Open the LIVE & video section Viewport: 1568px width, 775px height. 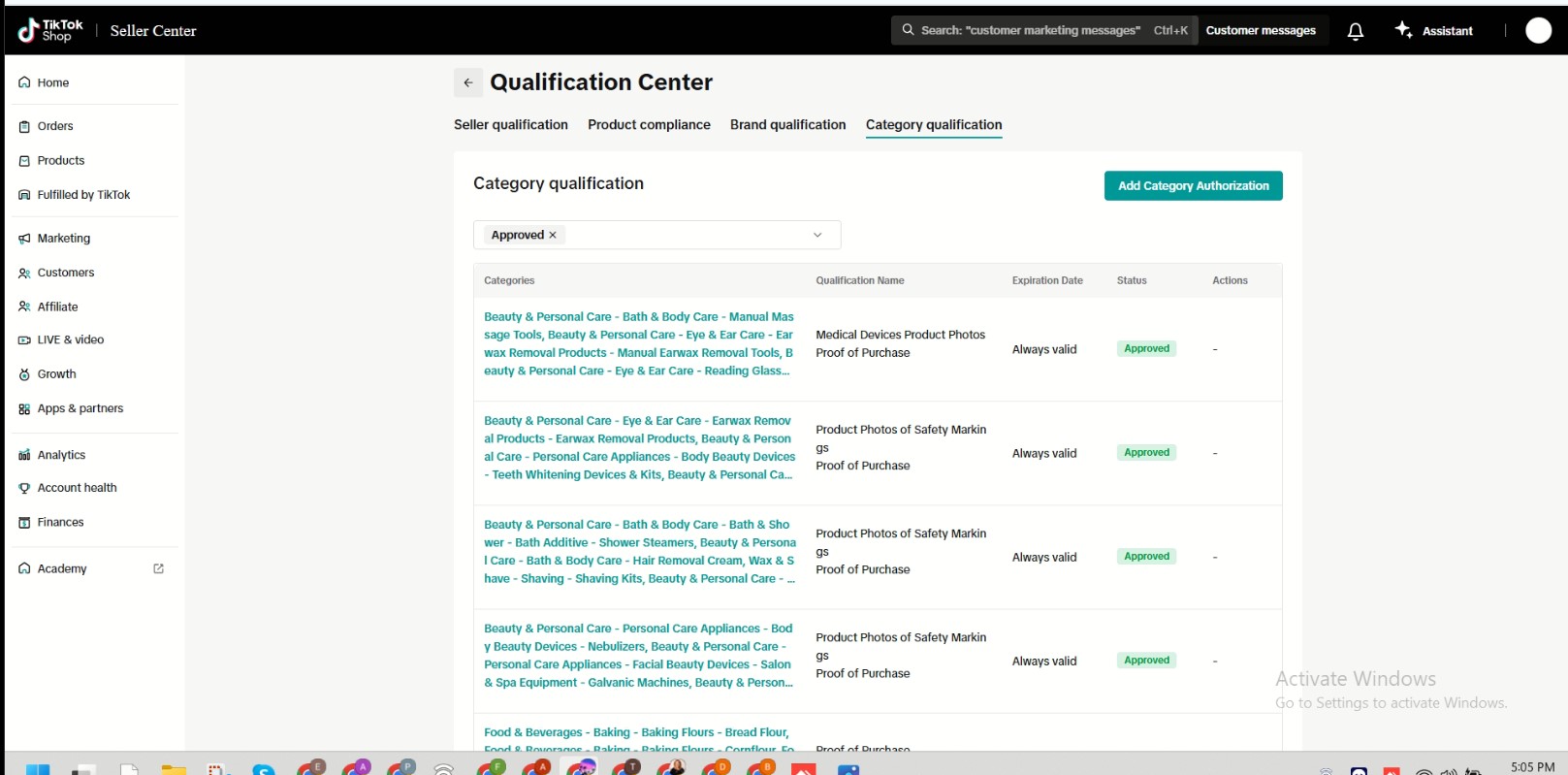70,340
